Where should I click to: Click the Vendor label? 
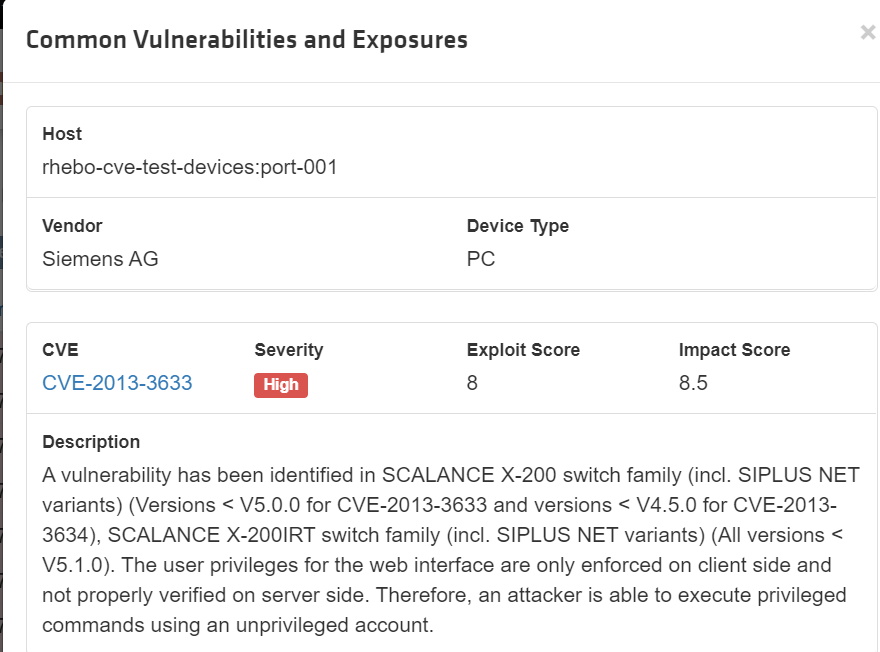tap(72, 226)
